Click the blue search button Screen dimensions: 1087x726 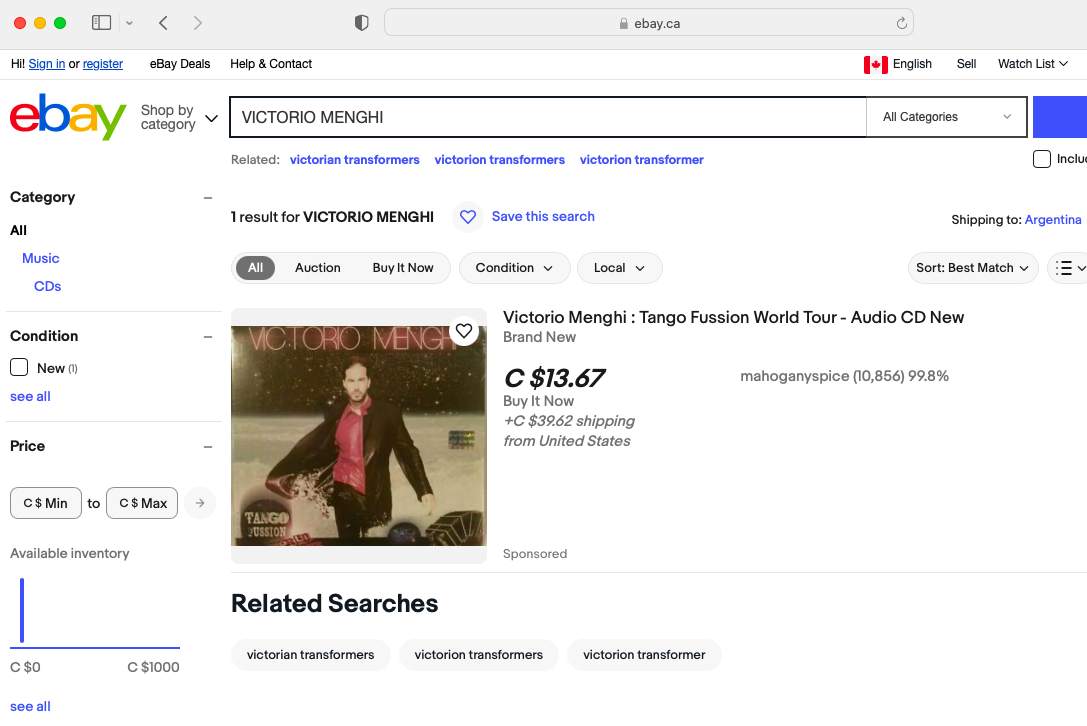[1060, 116]
